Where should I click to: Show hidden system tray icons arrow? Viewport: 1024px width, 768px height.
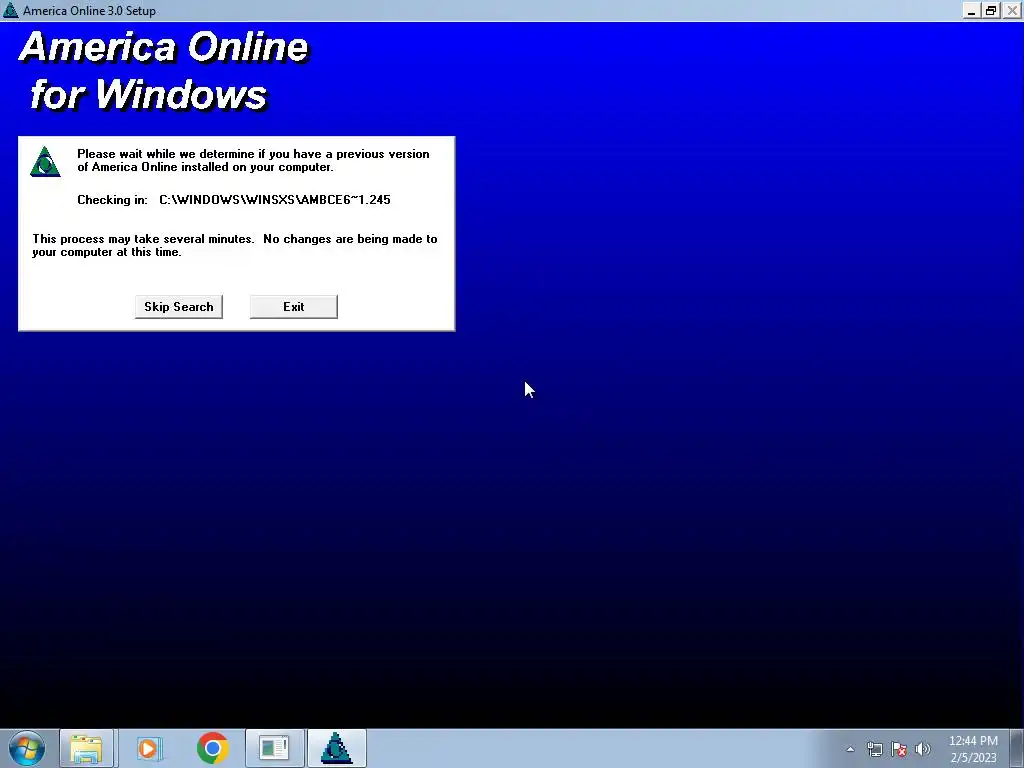click(850, 749)
